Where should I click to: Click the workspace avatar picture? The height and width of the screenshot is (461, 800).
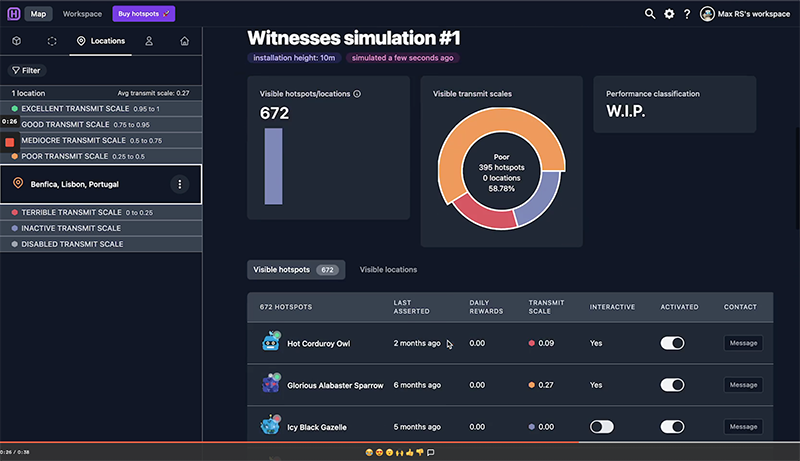(707, 14)
